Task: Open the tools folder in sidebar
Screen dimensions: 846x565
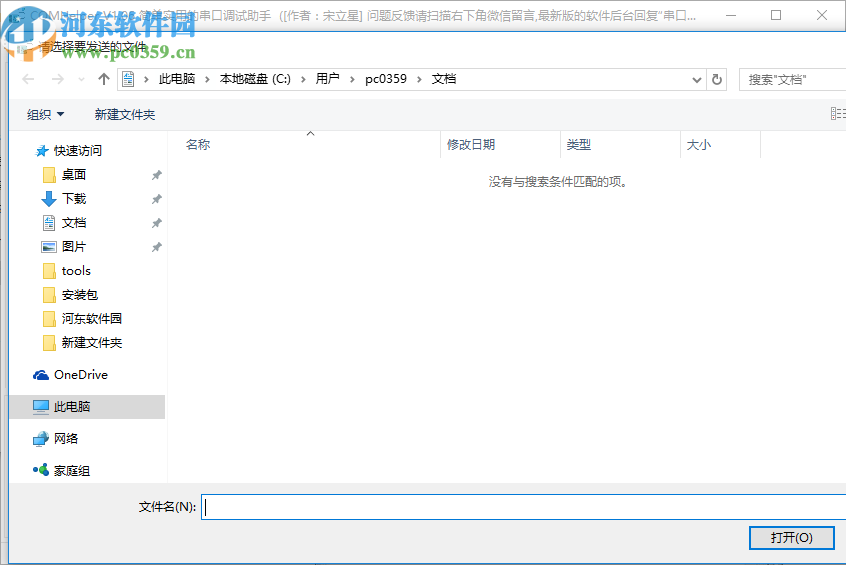Action: pyautogui.click(x=76, y=271)
